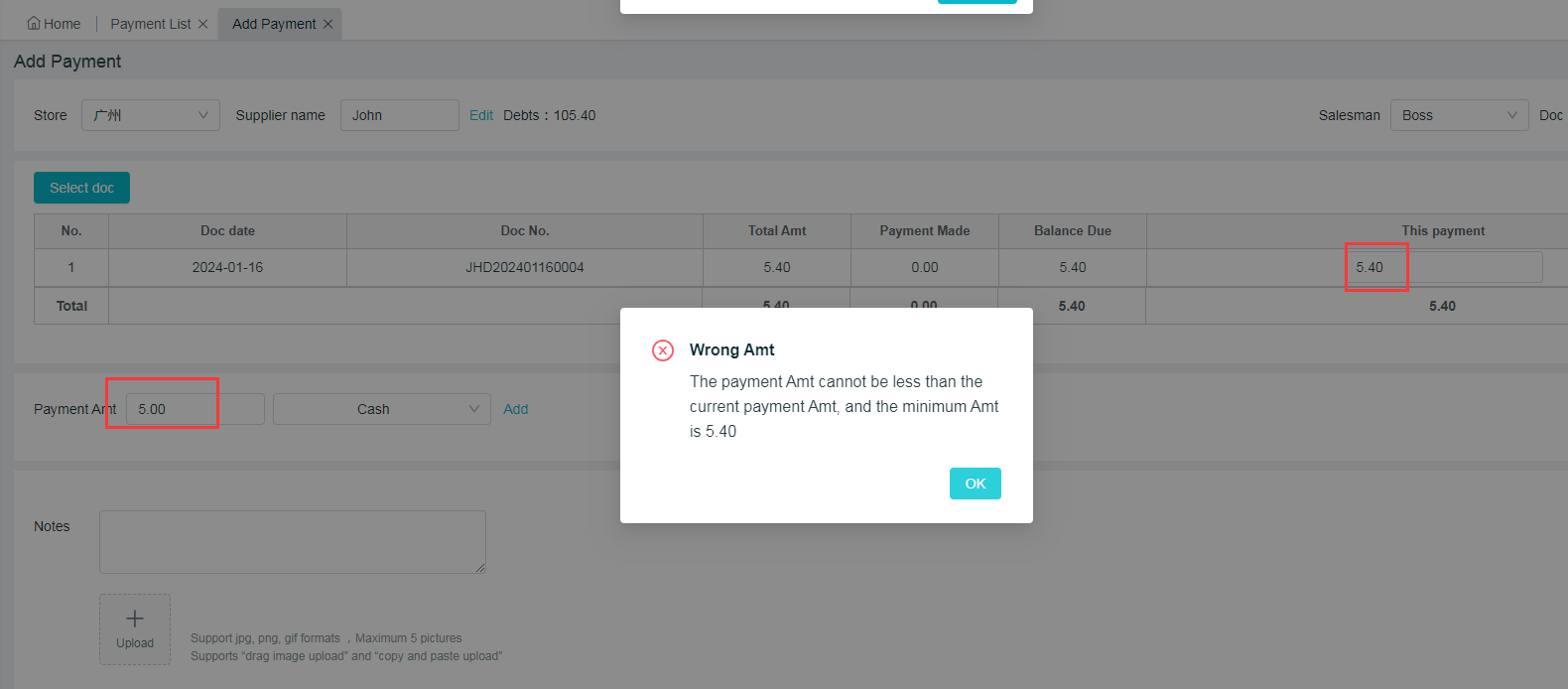
Task: Click the Doc date column header
Action: pos(227,231)
